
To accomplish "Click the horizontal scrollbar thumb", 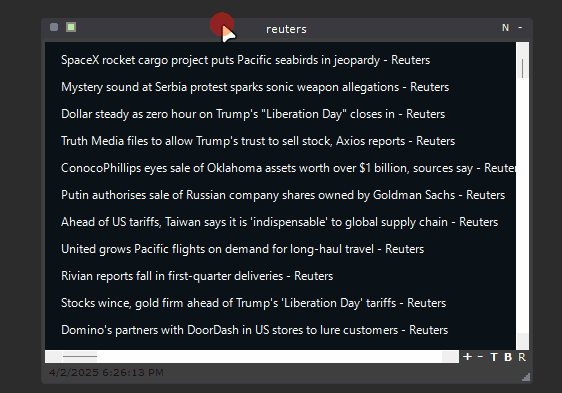I will [x=80, y=357].
